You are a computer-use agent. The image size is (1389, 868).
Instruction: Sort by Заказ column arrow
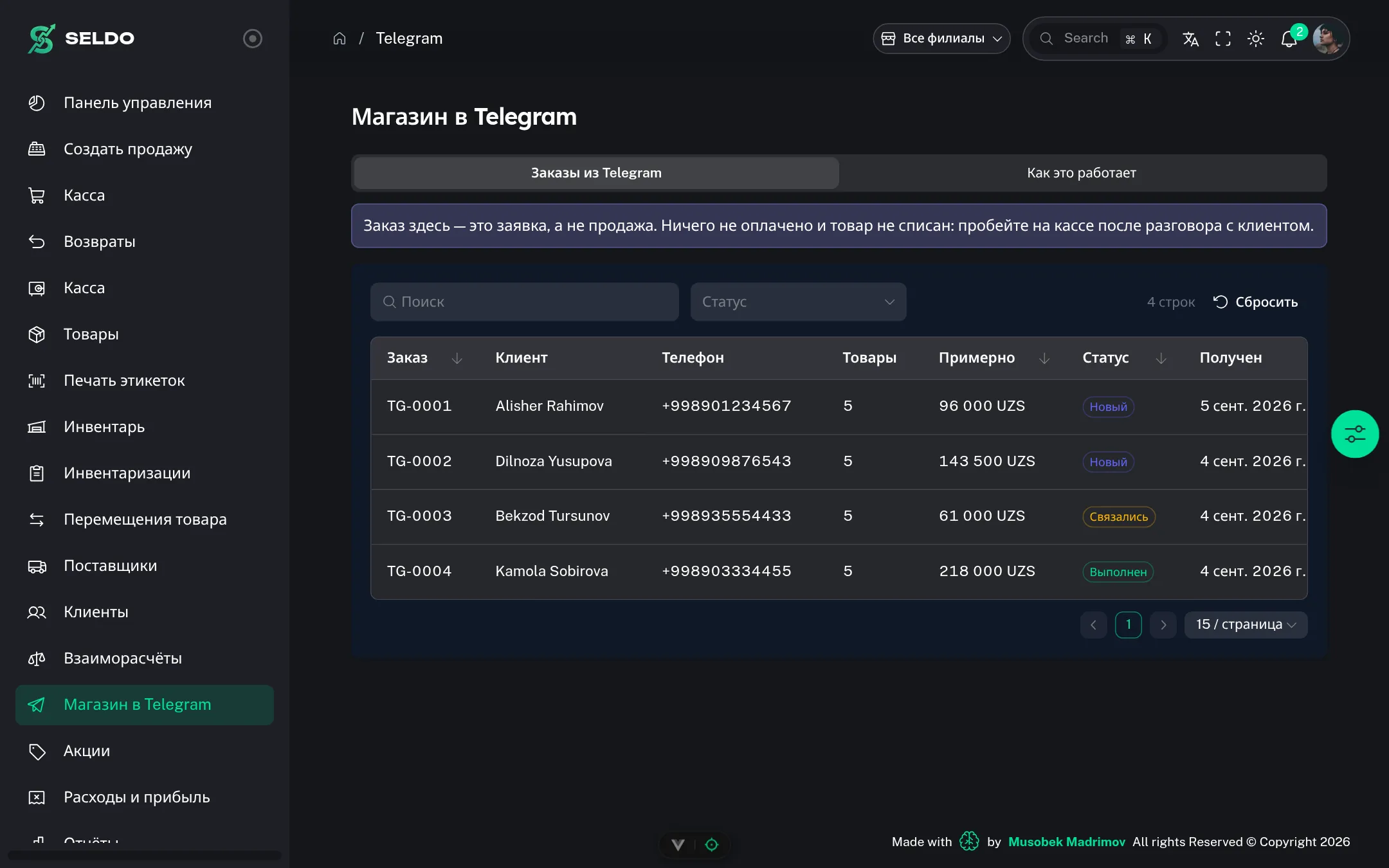pyautogui.click(x=457, y=358)
